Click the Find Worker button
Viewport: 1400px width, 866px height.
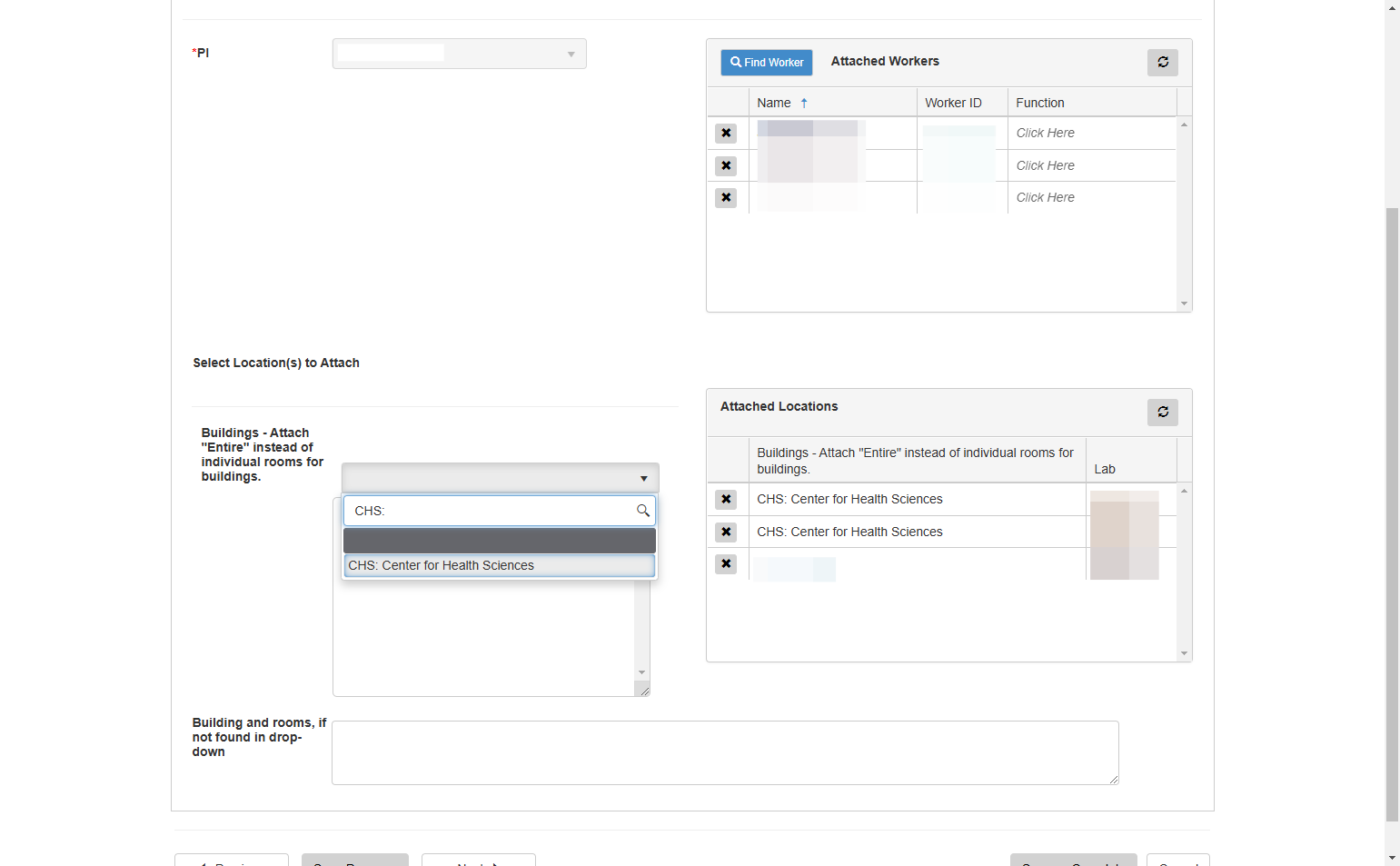[x=766, y=63]
